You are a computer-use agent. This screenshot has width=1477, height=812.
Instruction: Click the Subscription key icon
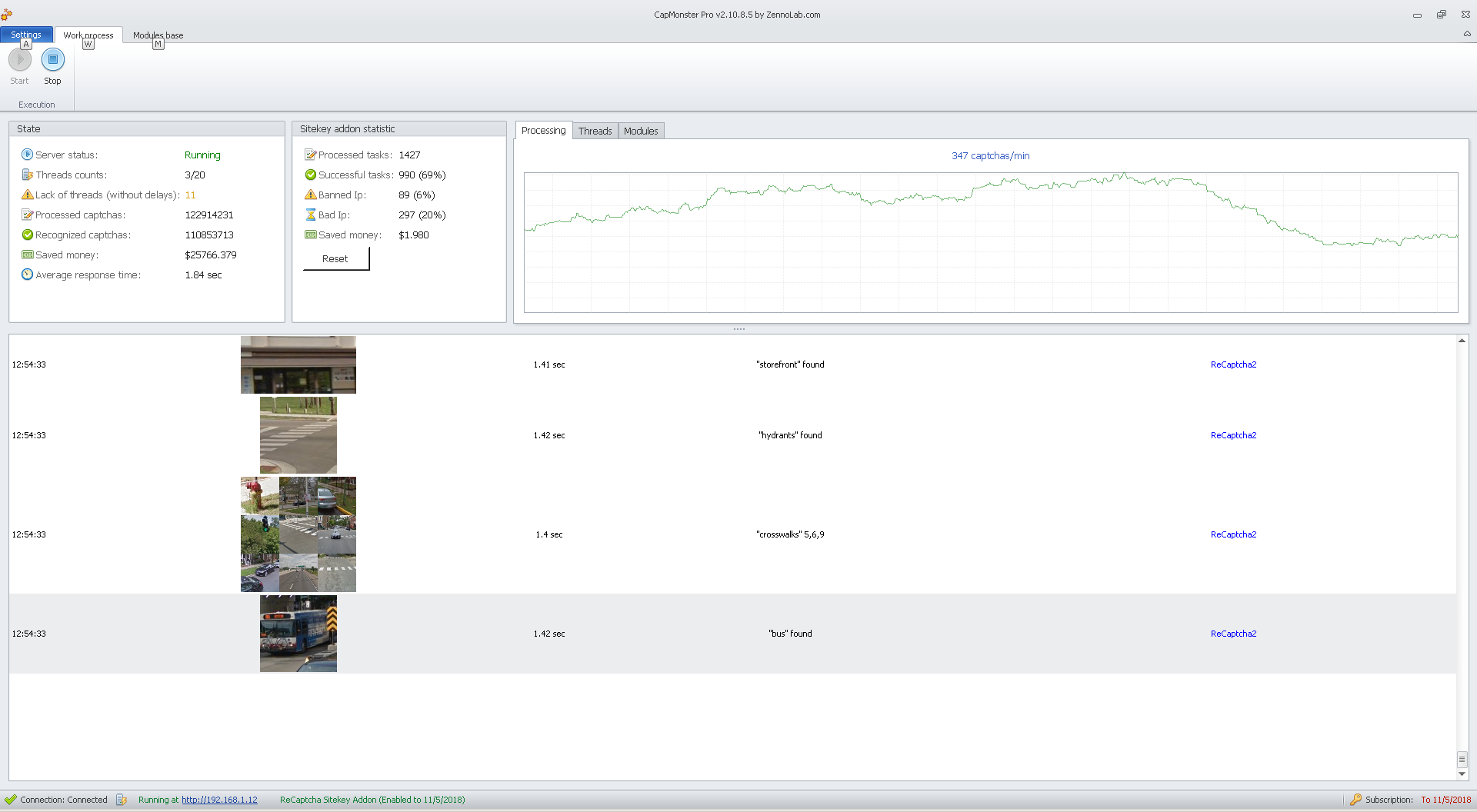1355,800
